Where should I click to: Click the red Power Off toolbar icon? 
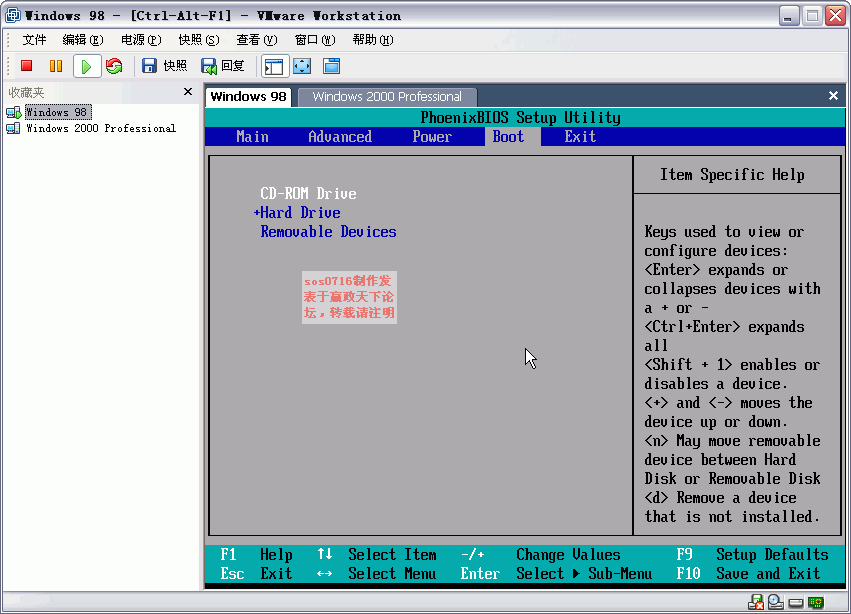[27, 66]
